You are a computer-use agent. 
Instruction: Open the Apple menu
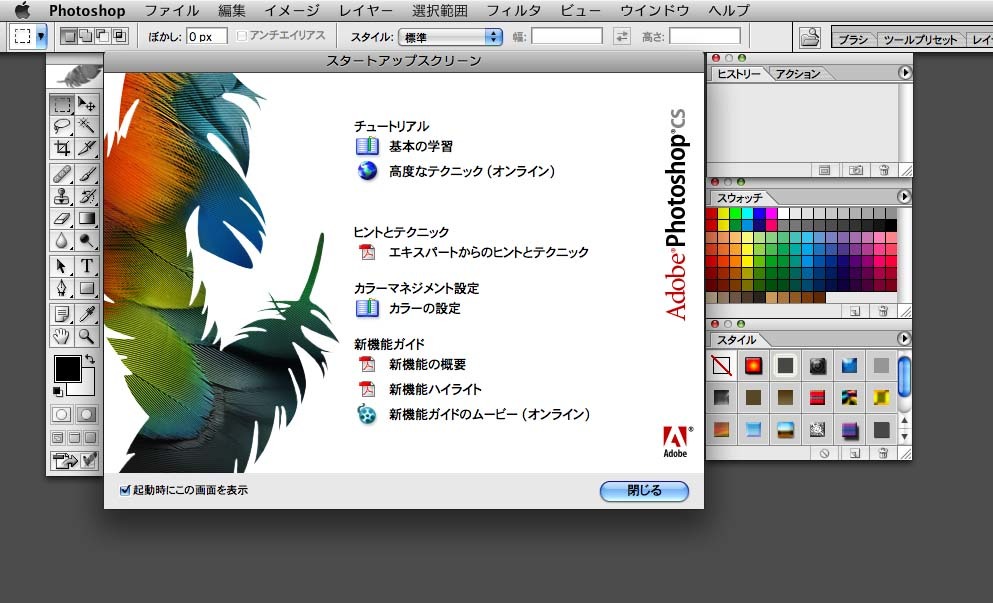point(23,10)
